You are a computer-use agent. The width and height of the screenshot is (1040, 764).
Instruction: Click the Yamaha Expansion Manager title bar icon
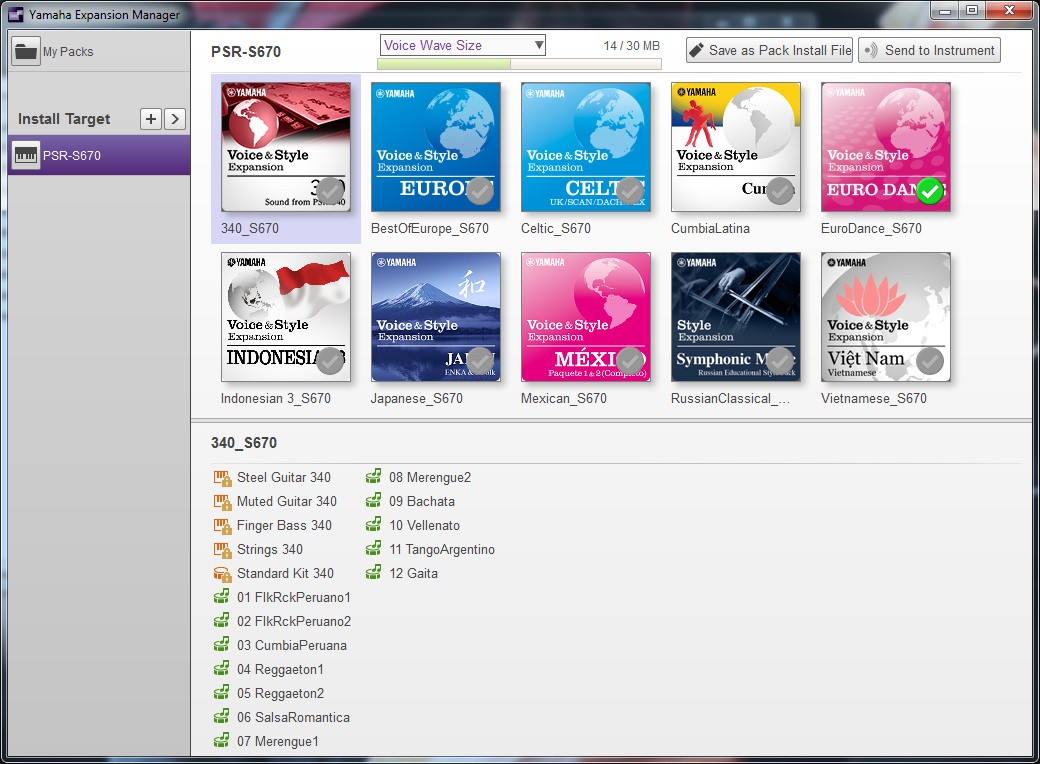pos(15,14)
